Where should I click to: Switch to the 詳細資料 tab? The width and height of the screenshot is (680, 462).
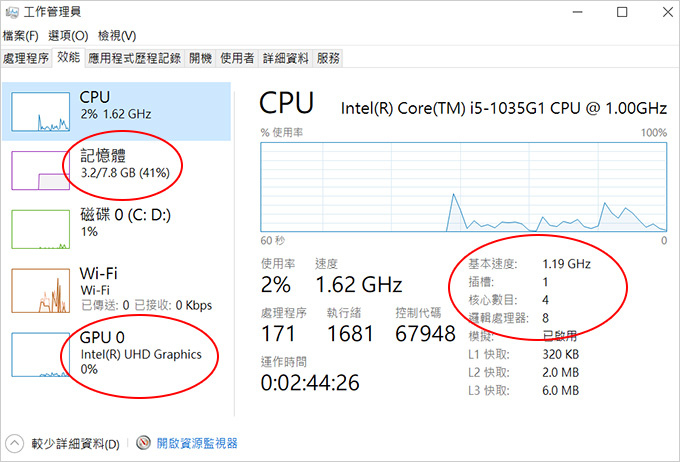[x=285, y=58]
